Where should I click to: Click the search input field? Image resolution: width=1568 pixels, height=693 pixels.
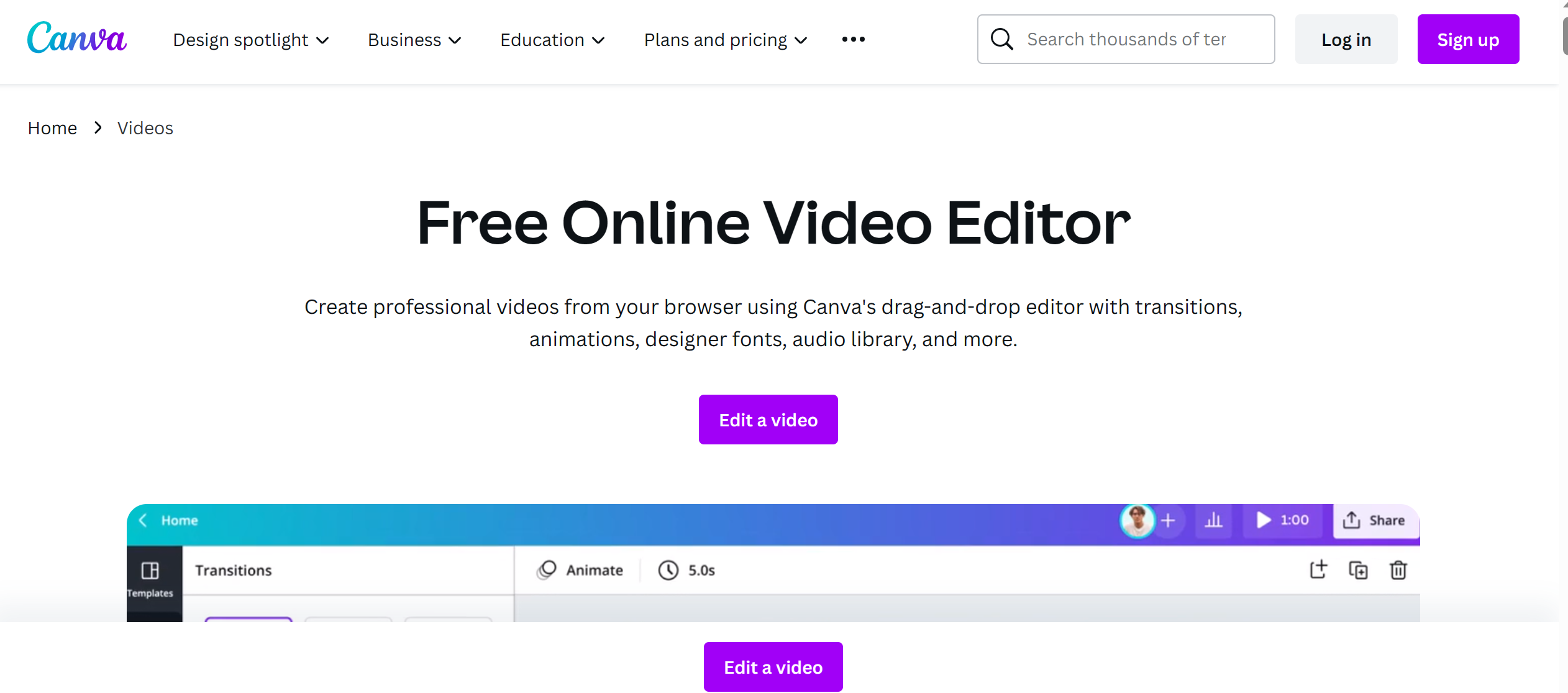tap(1129, 39)
